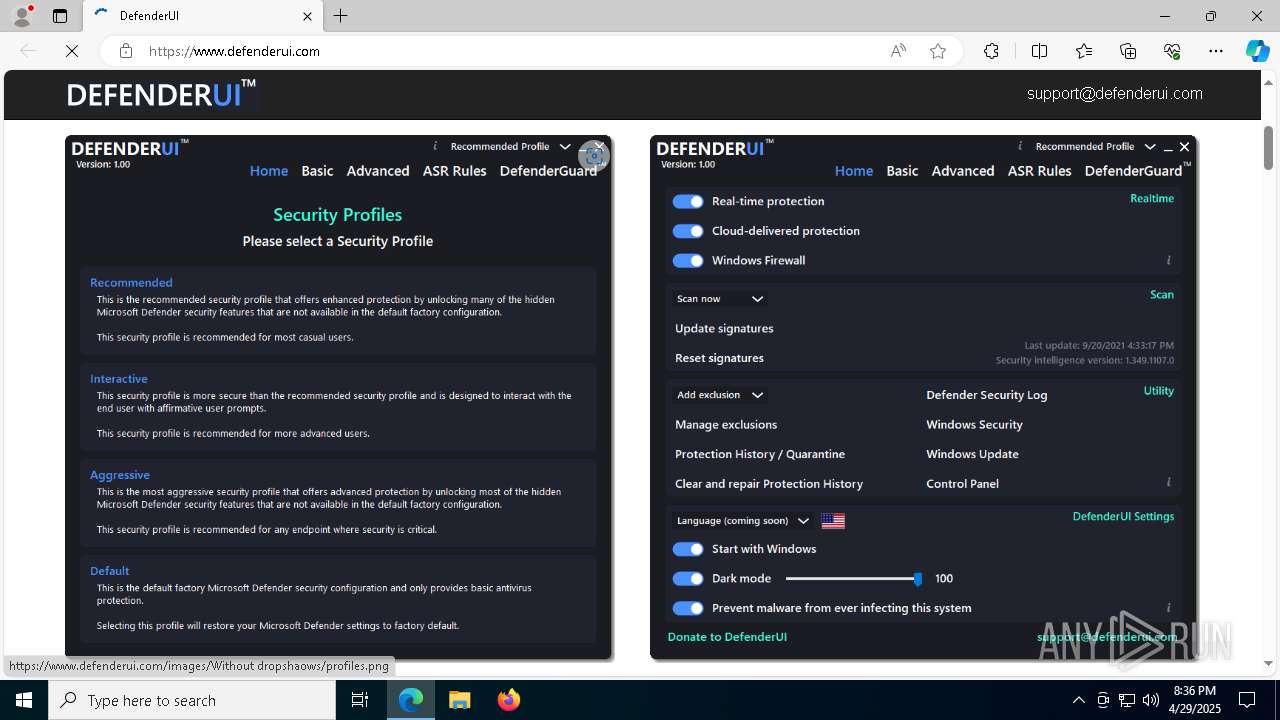Toggle the Windows Firewall switch
This screenshot has width=1280, height=720.
point(688,261)
